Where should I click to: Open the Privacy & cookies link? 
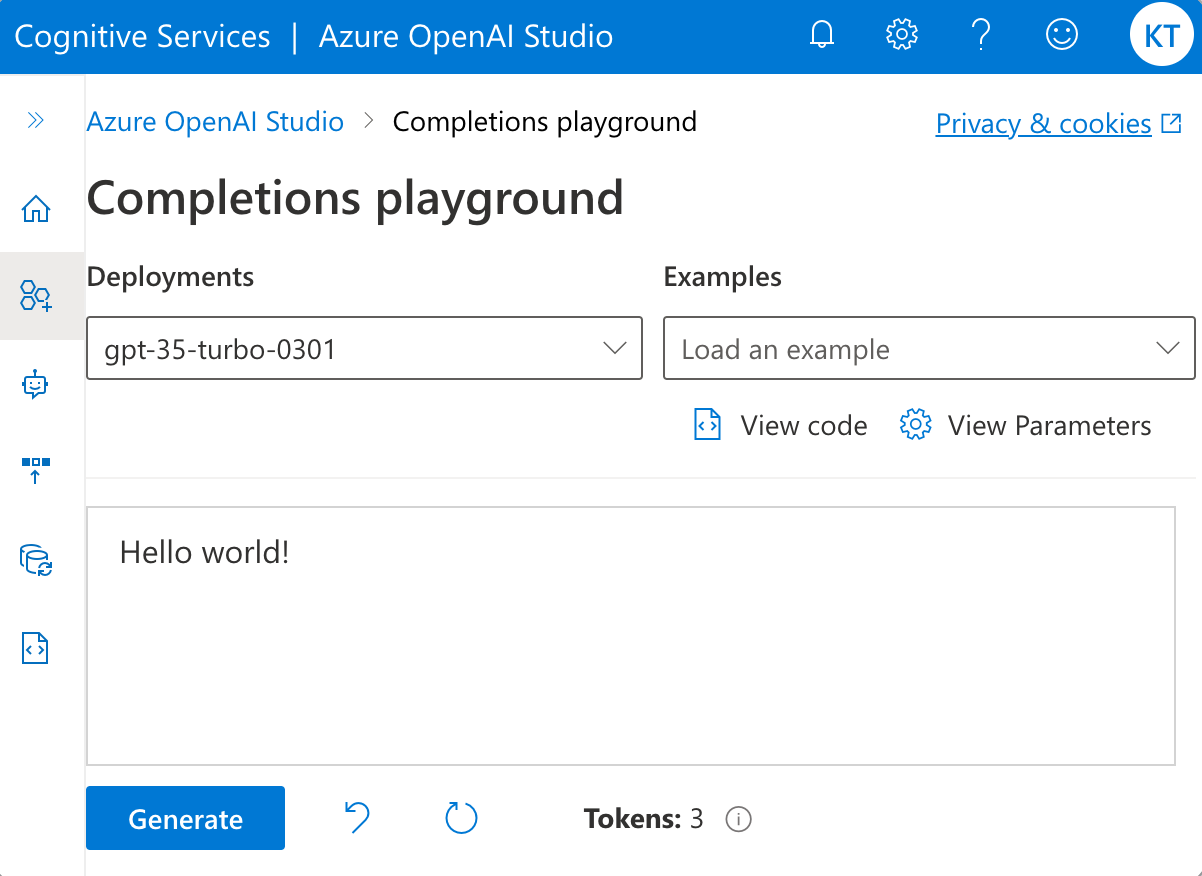[1043, 123]
